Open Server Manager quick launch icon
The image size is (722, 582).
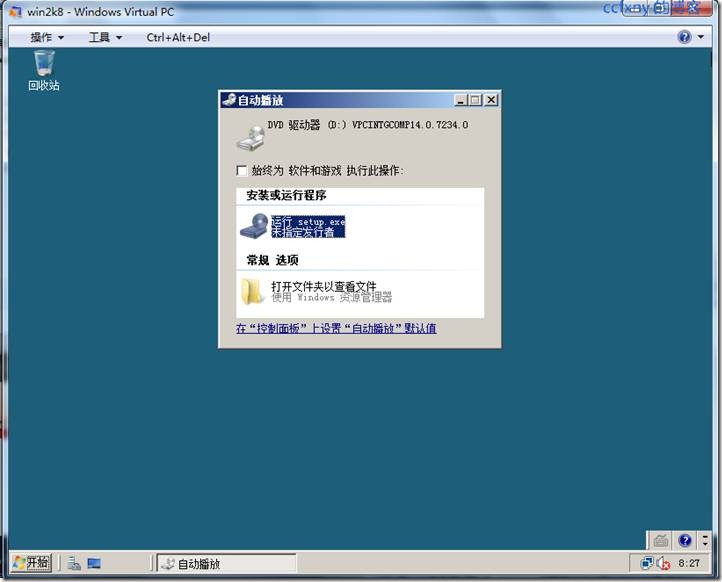point(74,563)
